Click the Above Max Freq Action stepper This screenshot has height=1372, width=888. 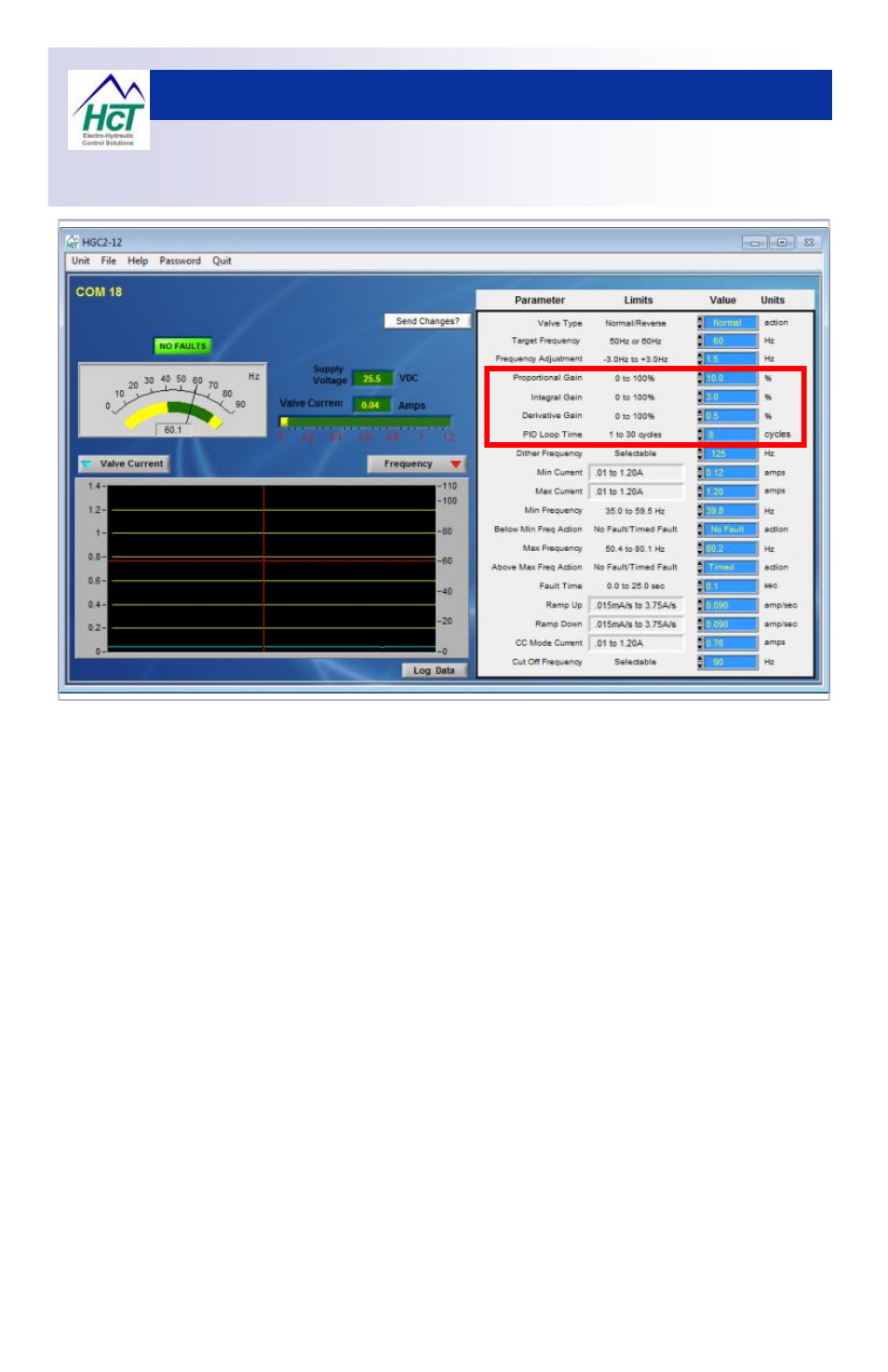tap(700, 568)
